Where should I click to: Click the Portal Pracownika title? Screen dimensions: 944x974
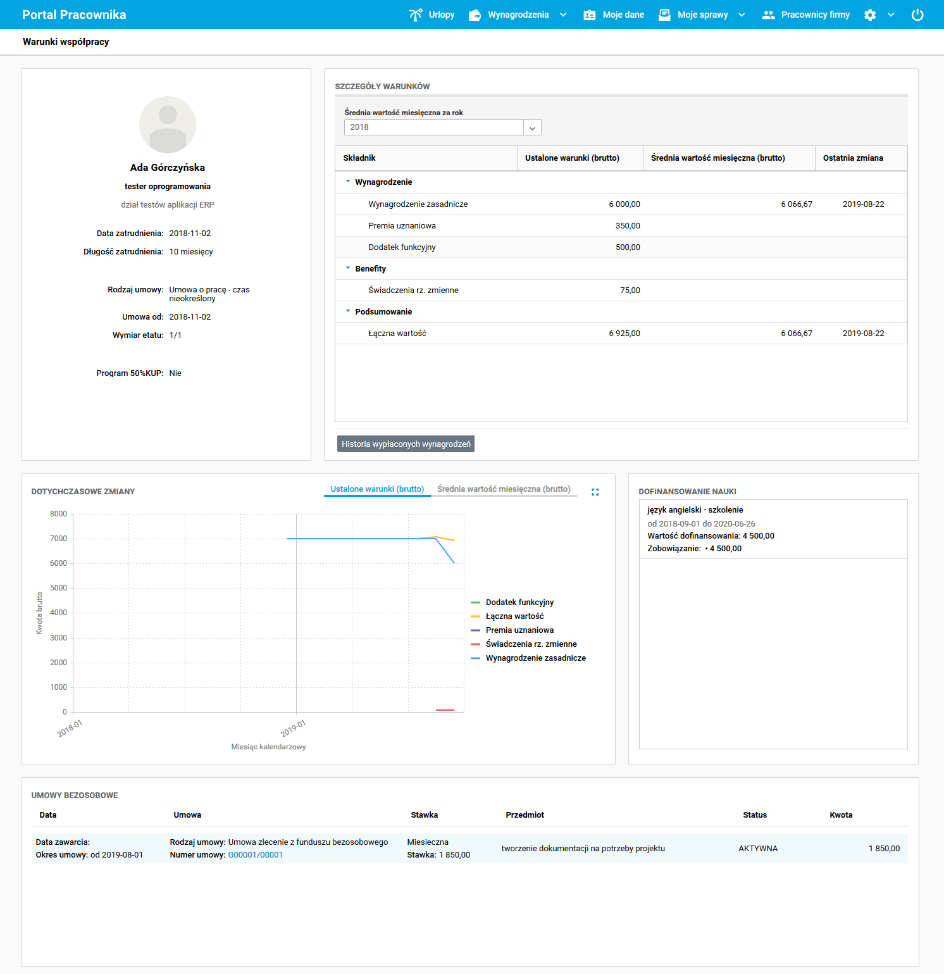pyautogui.click(x=74, y=15)
